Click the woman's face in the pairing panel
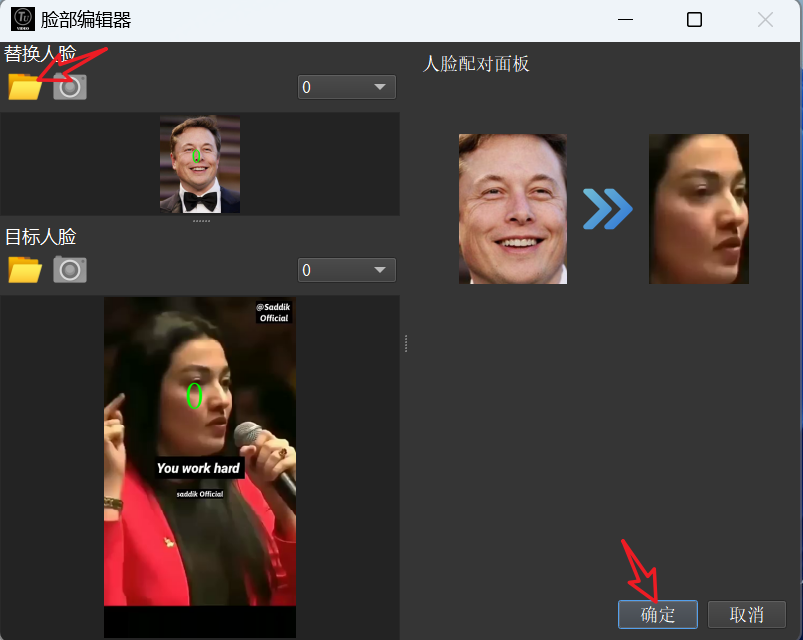Viewport: 803px width, 640px height. tap(698, 209)
